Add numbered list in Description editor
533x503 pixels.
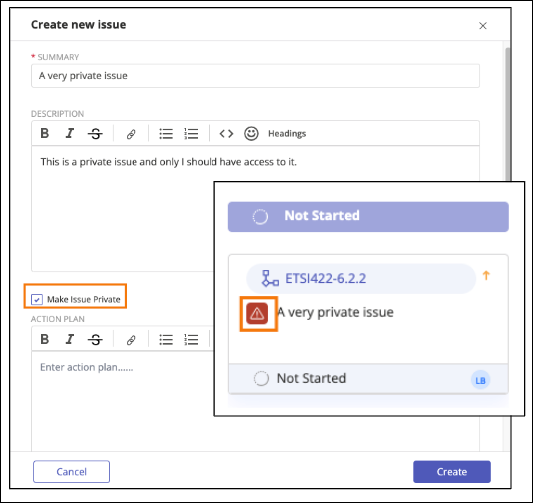[x=191, y=134]
